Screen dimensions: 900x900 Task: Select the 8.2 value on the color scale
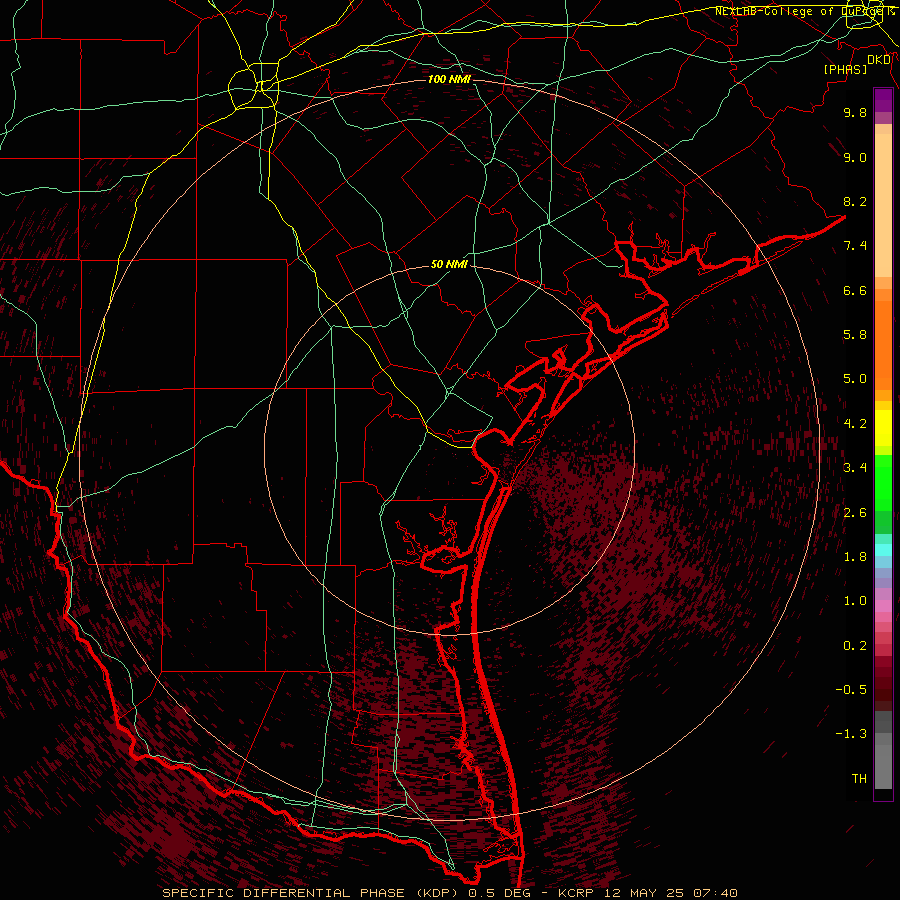click(855, 201)
